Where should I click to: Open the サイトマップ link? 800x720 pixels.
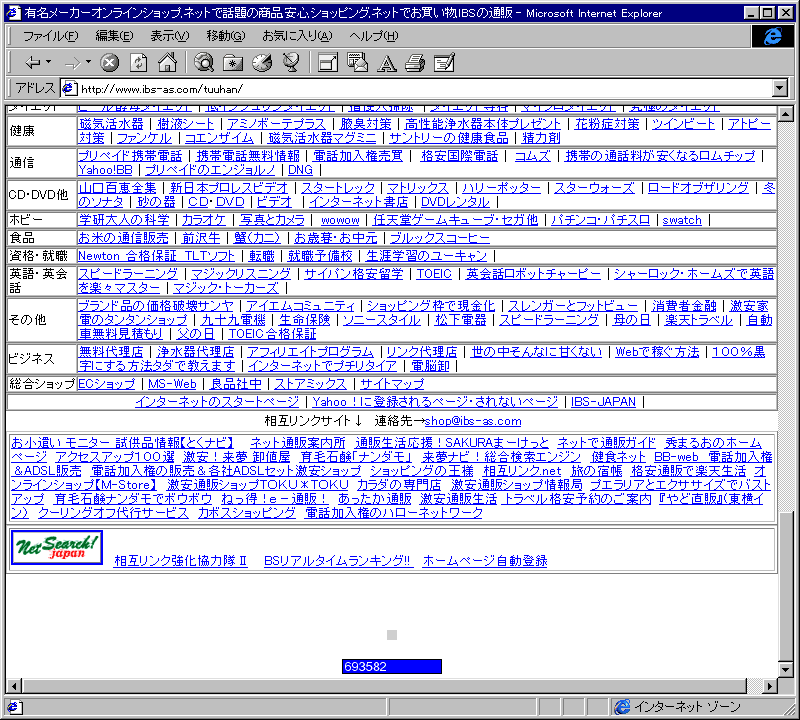392,384
